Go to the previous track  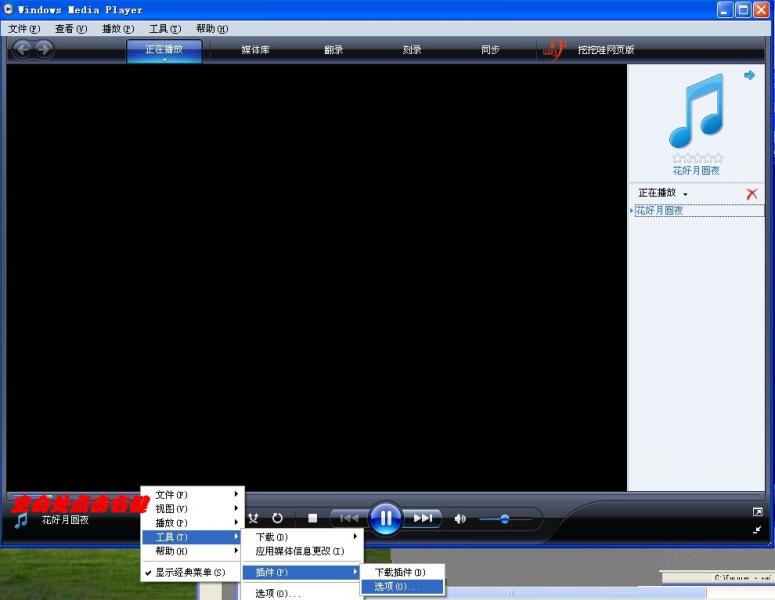pos(348,518)
